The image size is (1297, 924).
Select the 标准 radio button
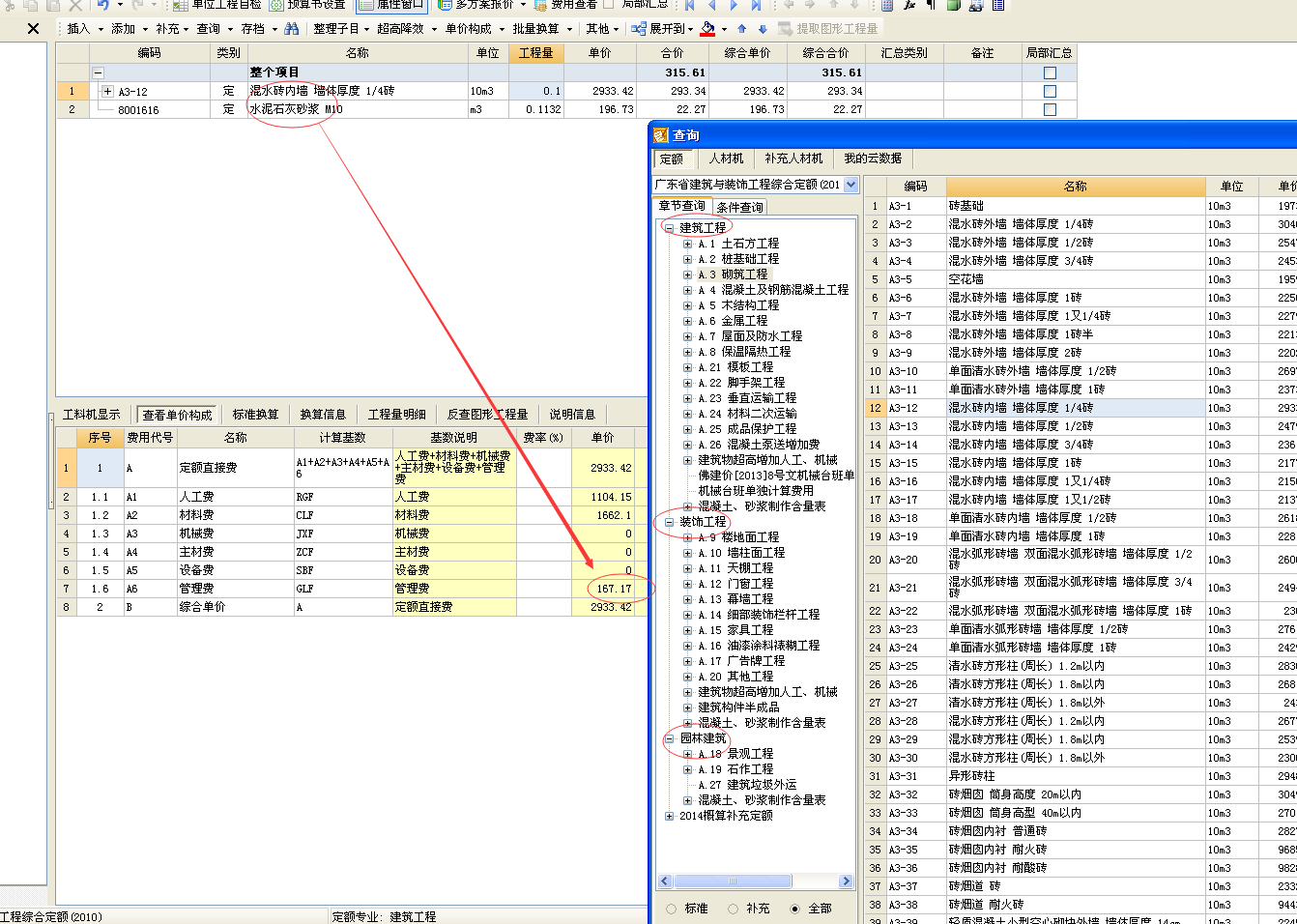pos(671,909)
